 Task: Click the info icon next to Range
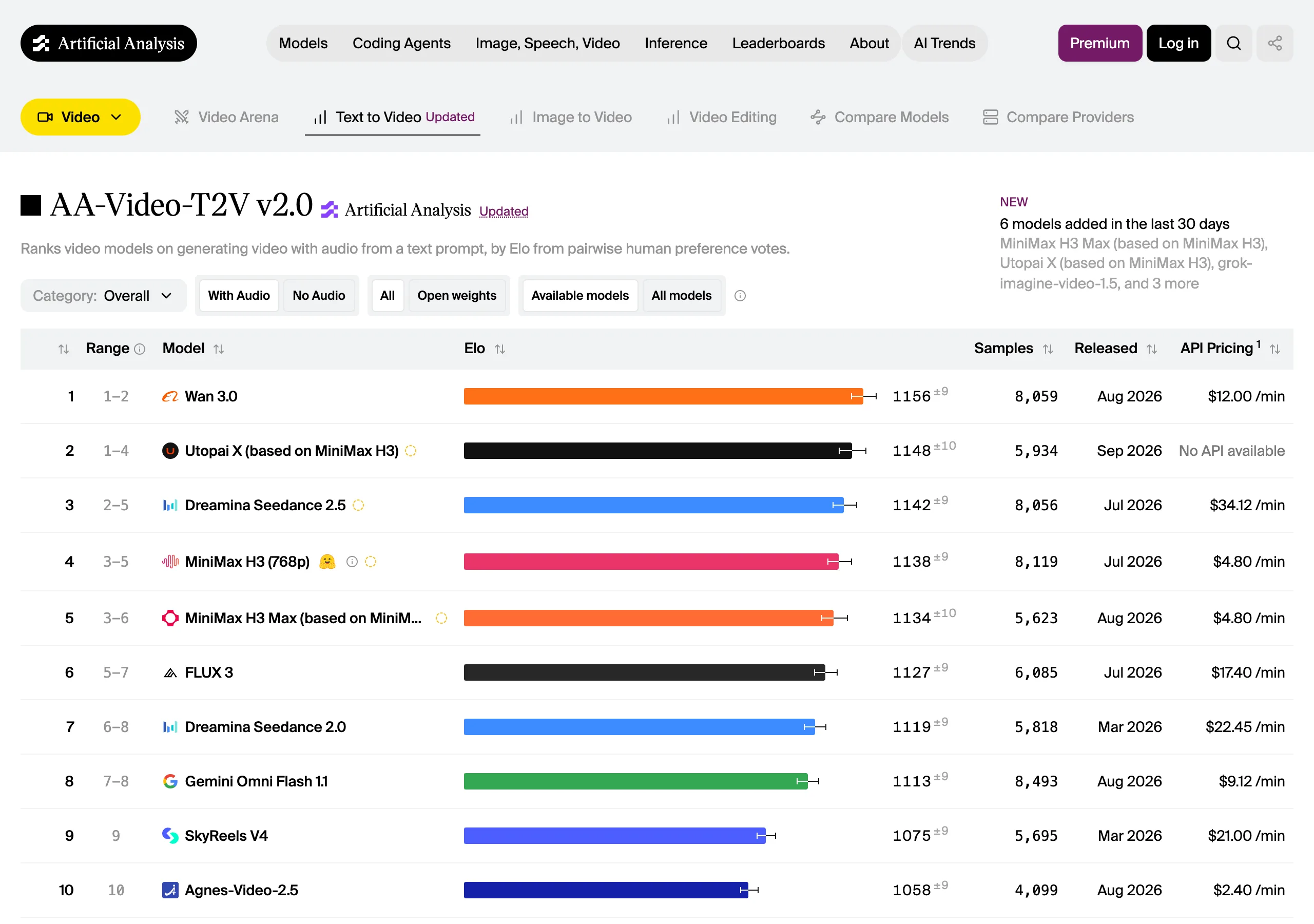[140, 349]
